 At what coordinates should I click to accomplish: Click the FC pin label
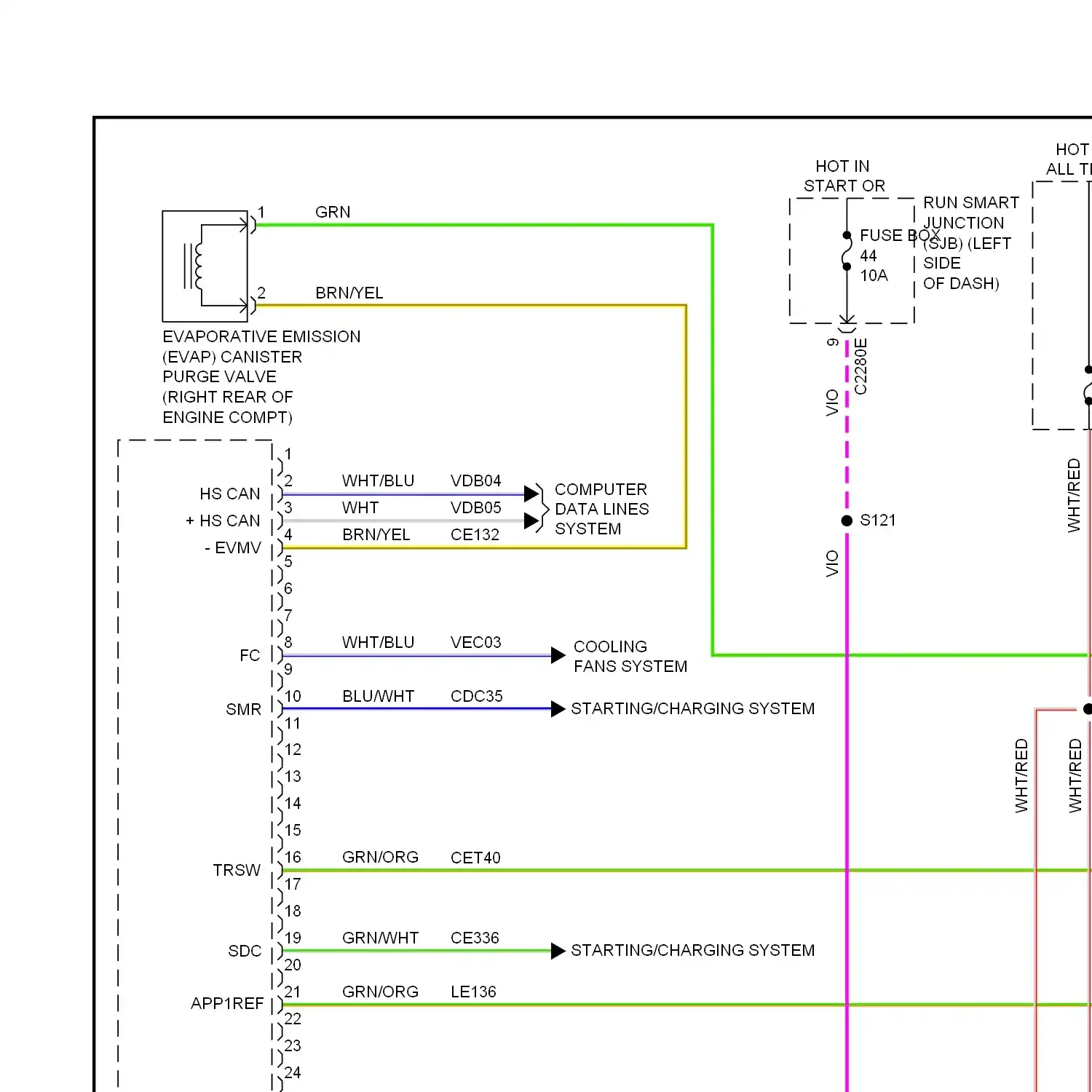click(250, 656)
